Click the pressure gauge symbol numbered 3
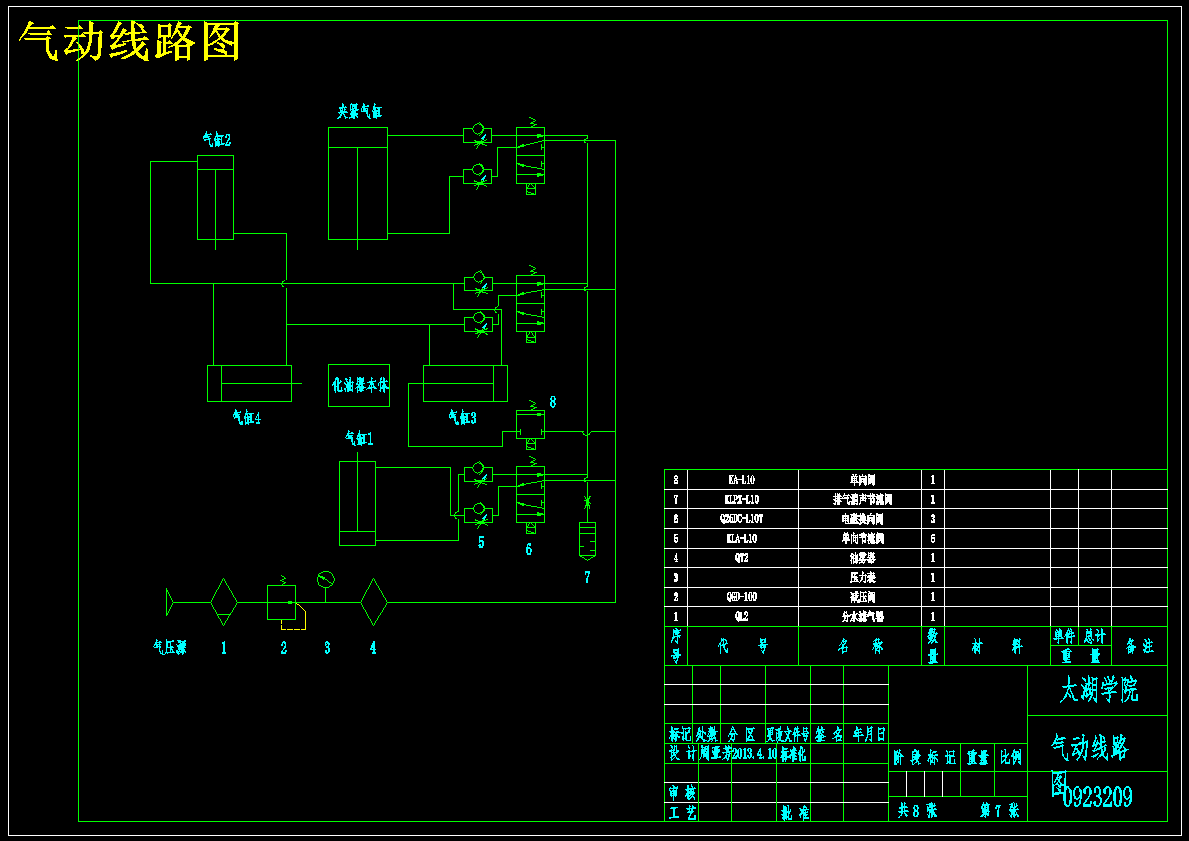 click(x=326, y=580)
